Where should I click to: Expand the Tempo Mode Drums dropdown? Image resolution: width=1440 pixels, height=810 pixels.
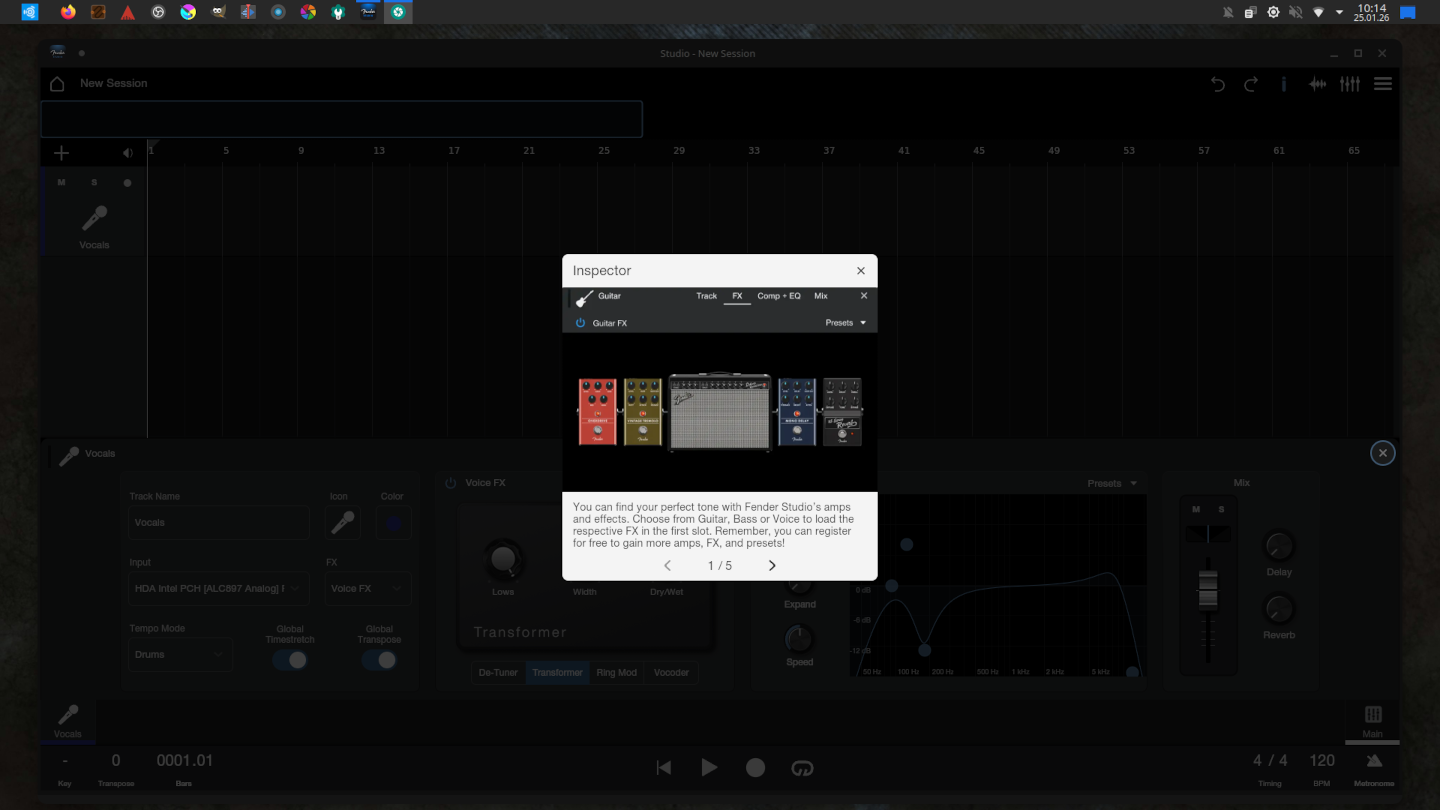click(x=180, y=655)
